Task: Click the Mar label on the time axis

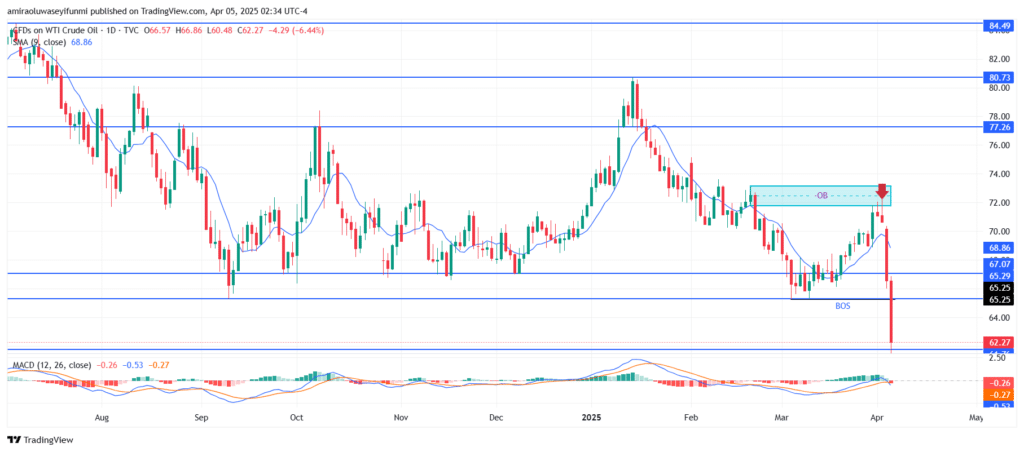Action: pyautogui.click(x=782, y=416)
